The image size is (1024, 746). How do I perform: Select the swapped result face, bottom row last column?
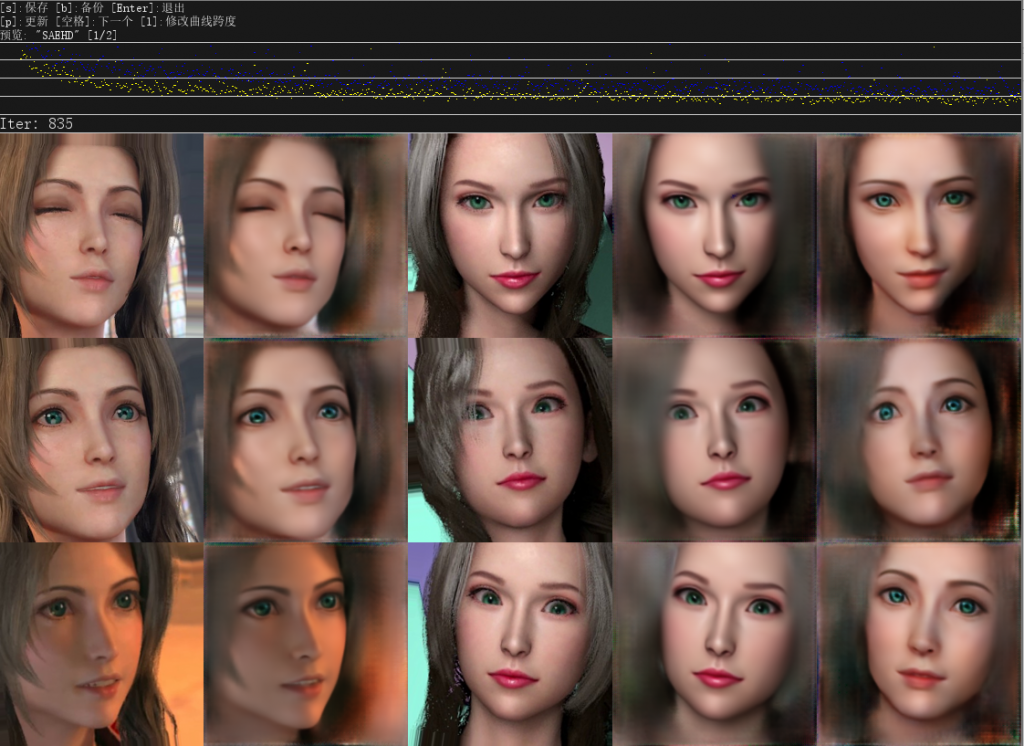(919, 644)
